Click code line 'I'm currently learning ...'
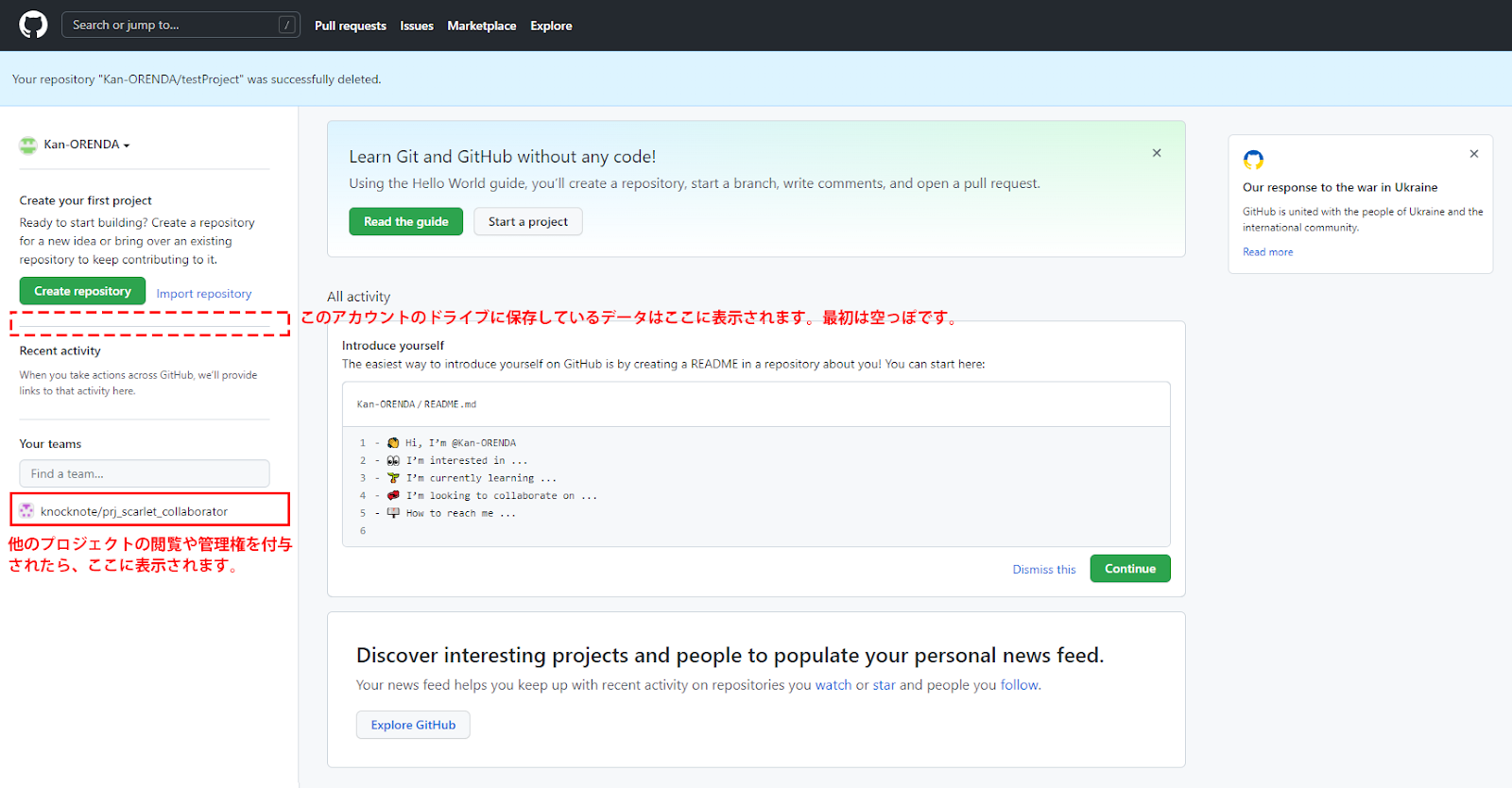Viewport: 1512px width, 788px height. (482, 478)
